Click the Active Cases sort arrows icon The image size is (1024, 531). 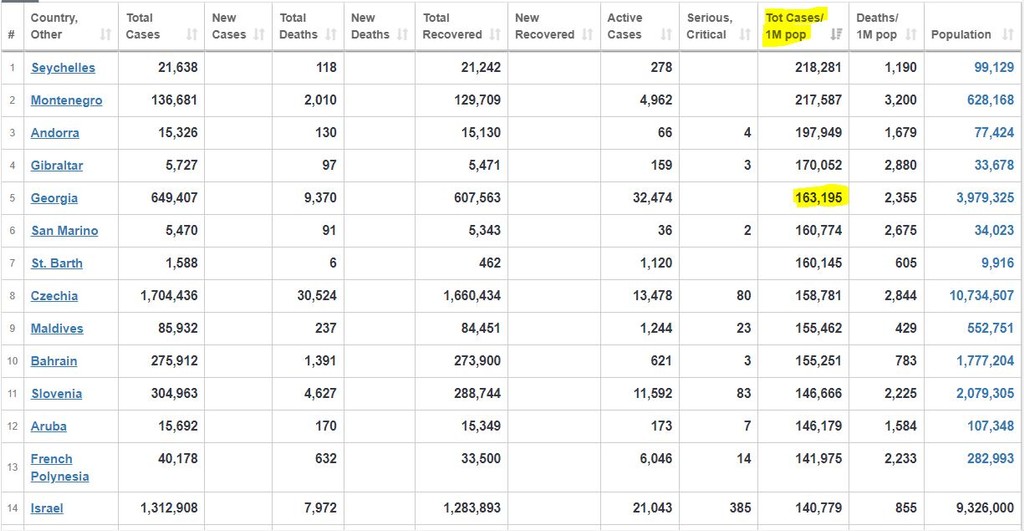coord(667,35)
